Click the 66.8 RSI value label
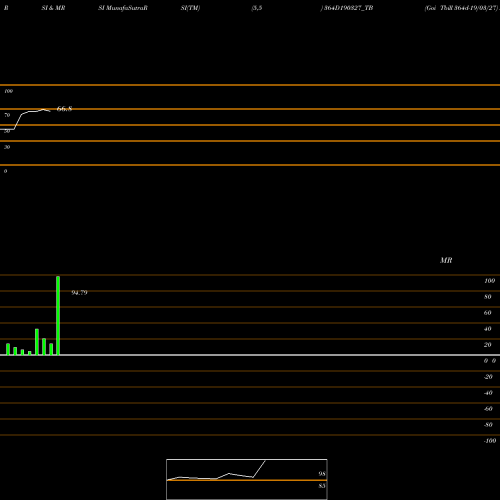The height and width of the screenshot is (500, 500). pos(64,109)
